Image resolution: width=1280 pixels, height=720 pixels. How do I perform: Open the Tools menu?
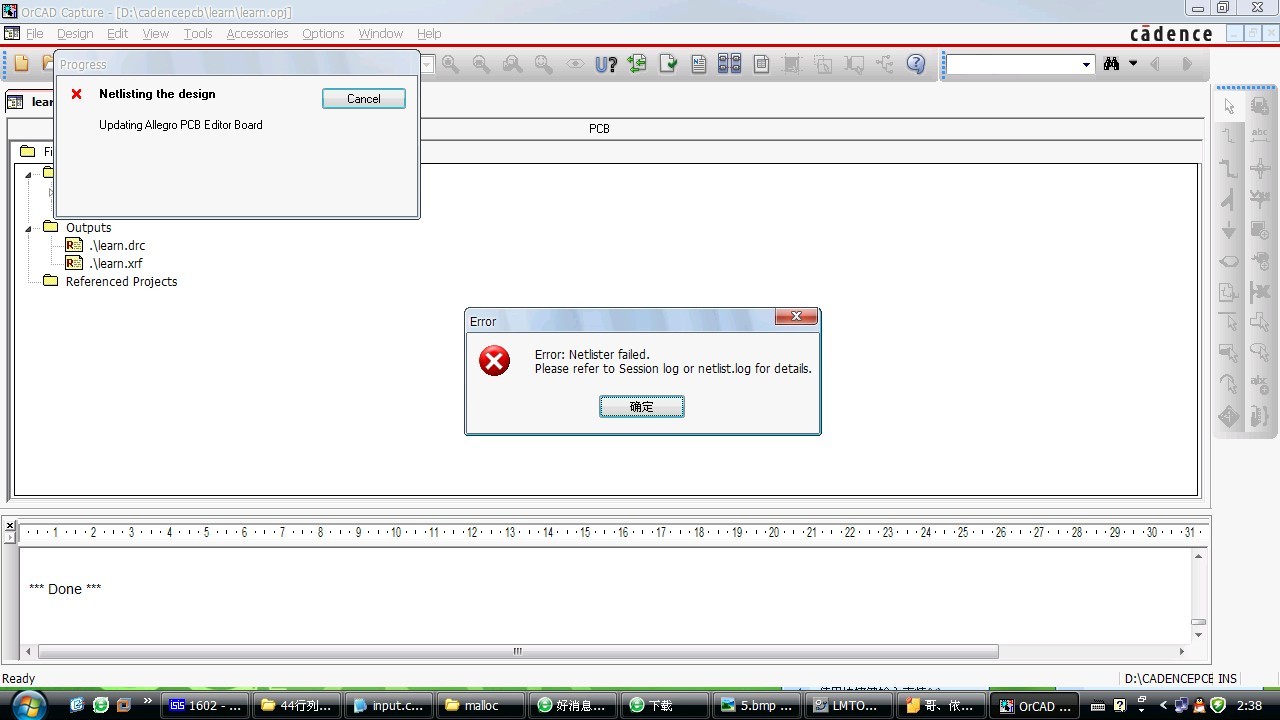pyautogui.click(x=198, y=34)
